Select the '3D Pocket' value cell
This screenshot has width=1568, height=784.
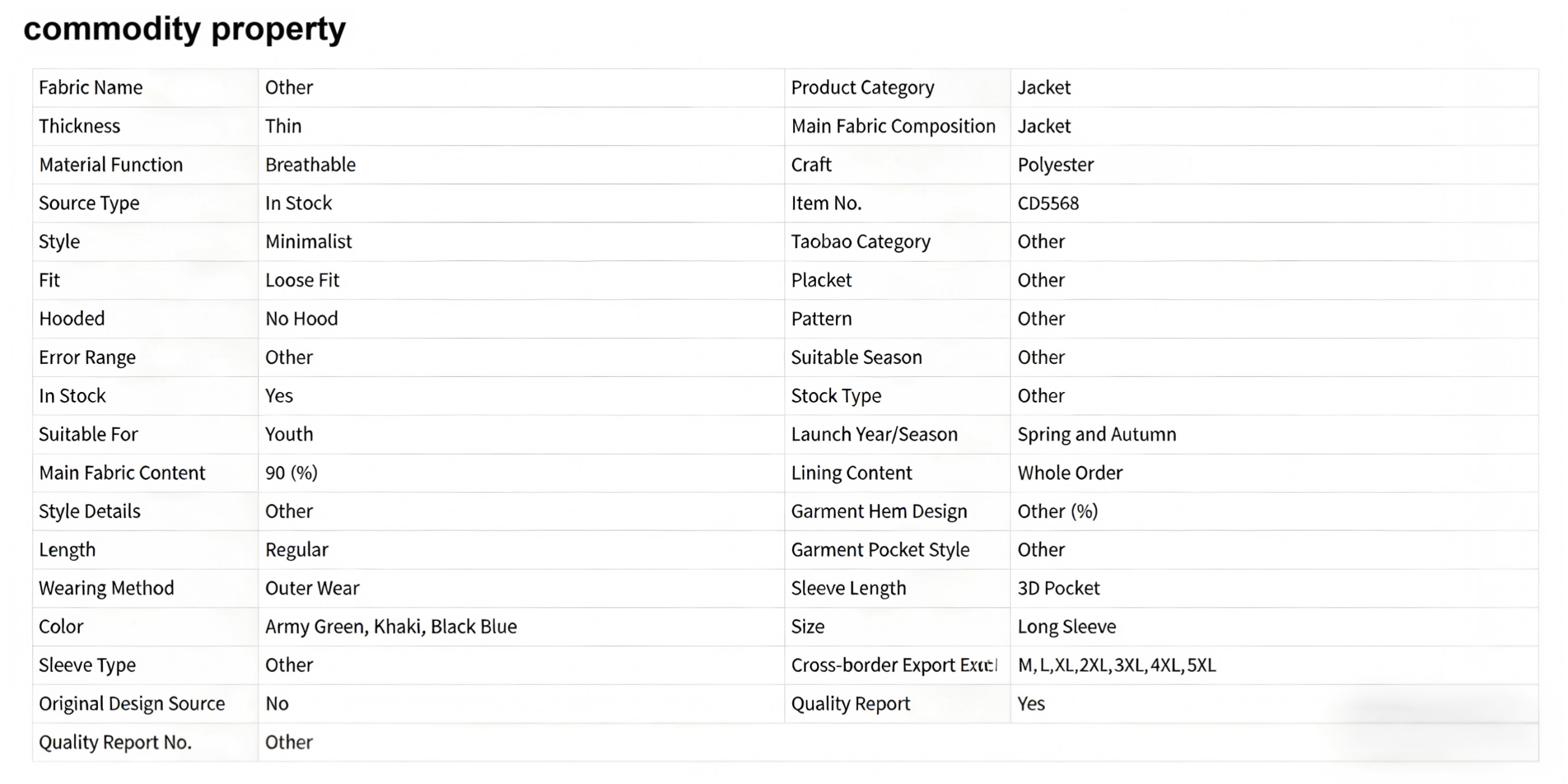click(x=1058, y=588)
